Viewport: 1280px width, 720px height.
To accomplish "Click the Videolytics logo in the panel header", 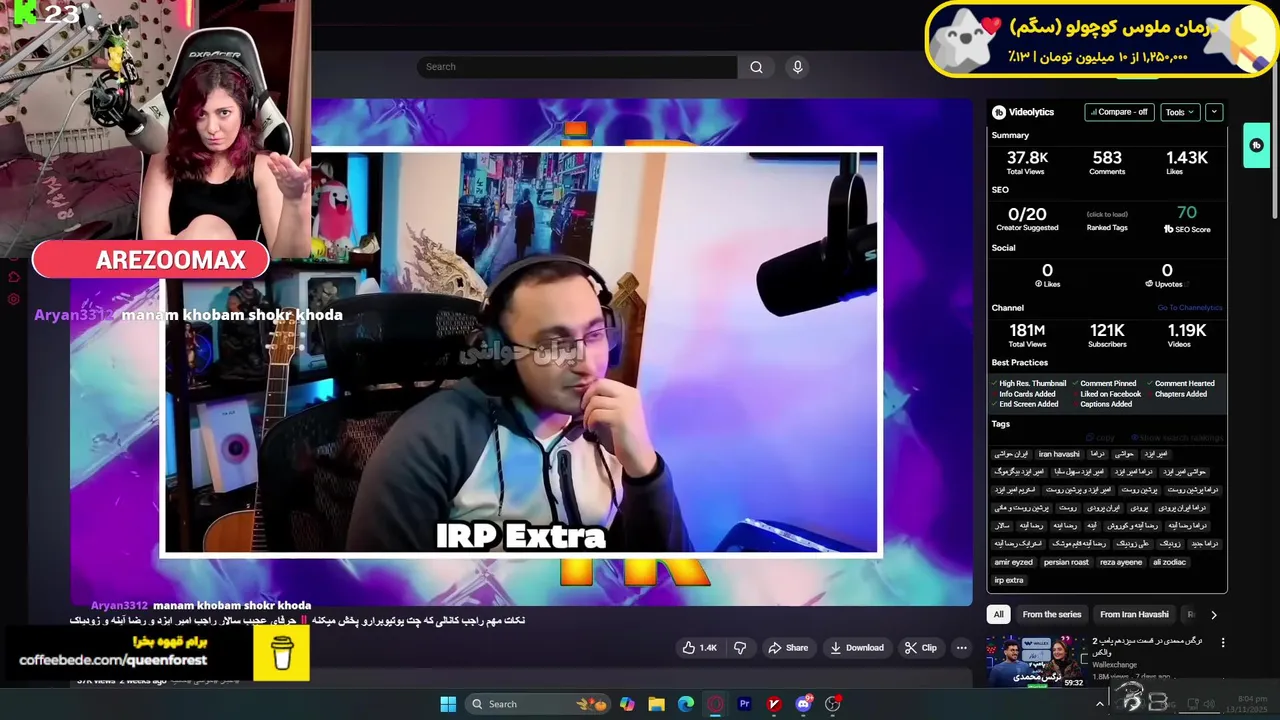I will (x=1023, y=112).
